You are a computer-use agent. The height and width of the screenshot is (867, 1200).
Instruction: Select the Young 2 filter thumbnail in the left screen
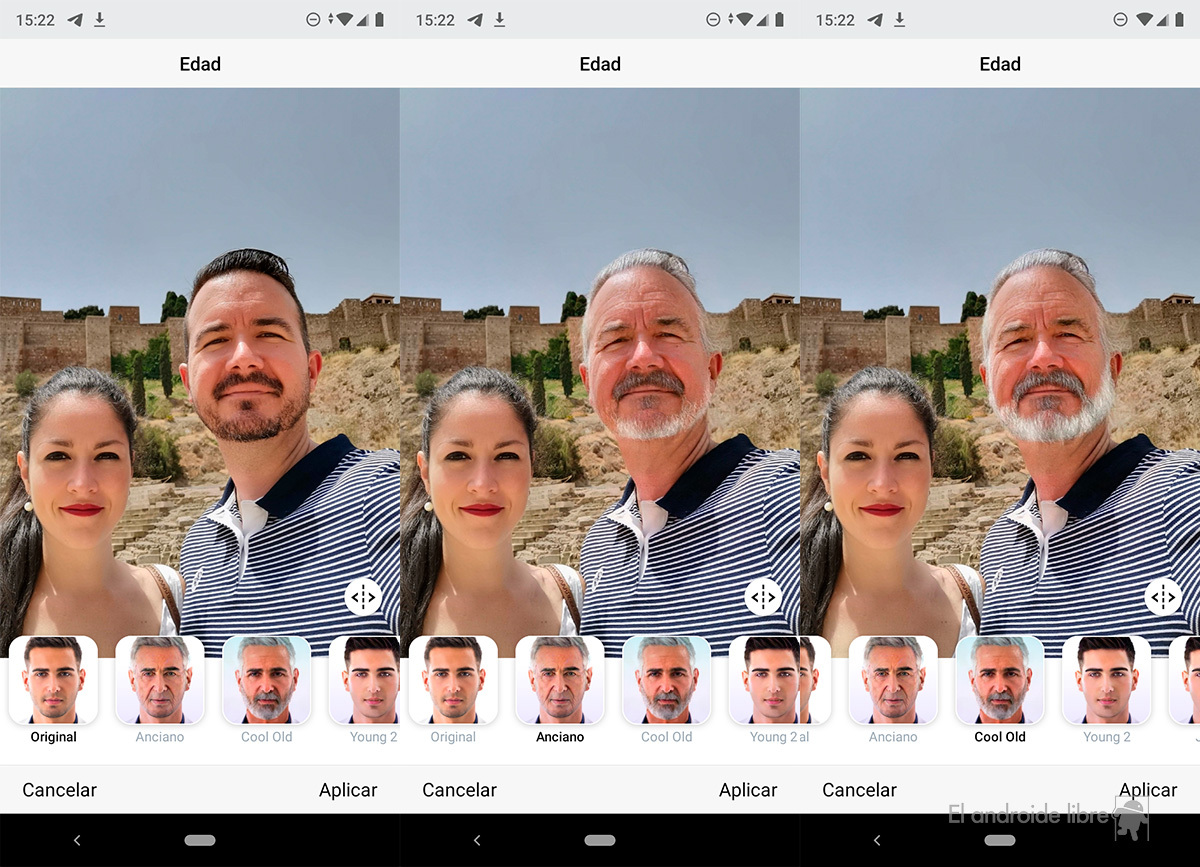[366, 680]
